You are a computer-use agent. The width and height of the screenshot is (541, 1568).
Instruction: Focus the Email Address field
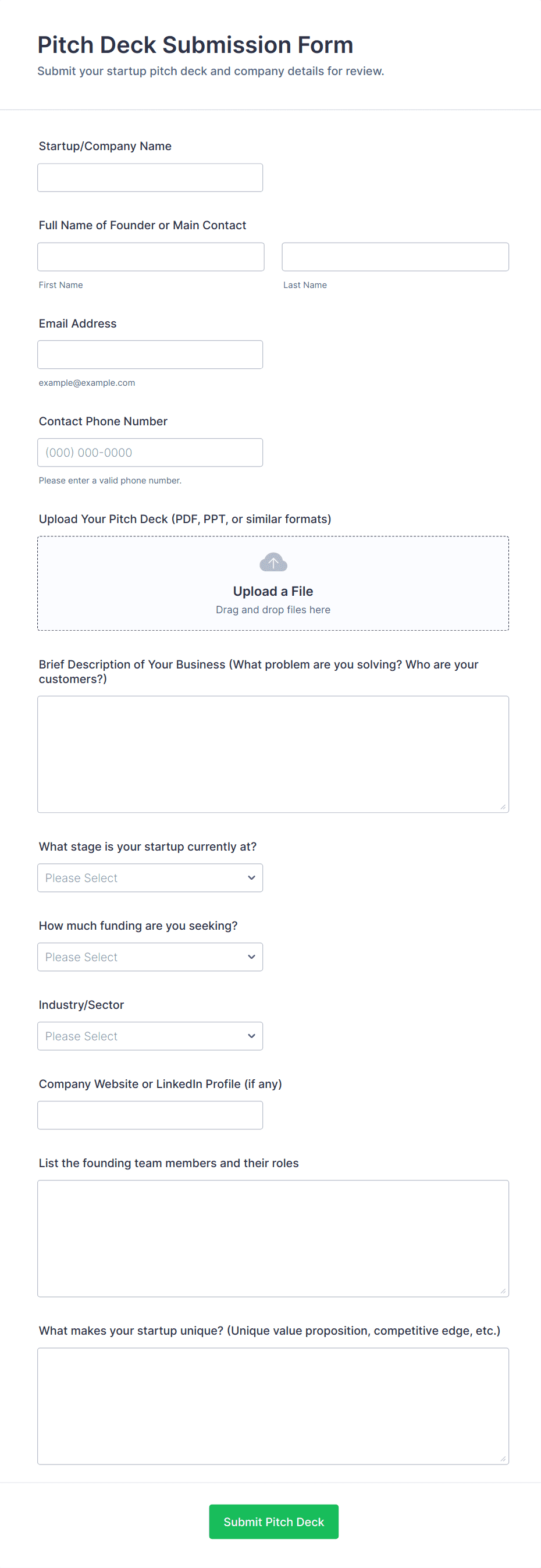[150, 355]
